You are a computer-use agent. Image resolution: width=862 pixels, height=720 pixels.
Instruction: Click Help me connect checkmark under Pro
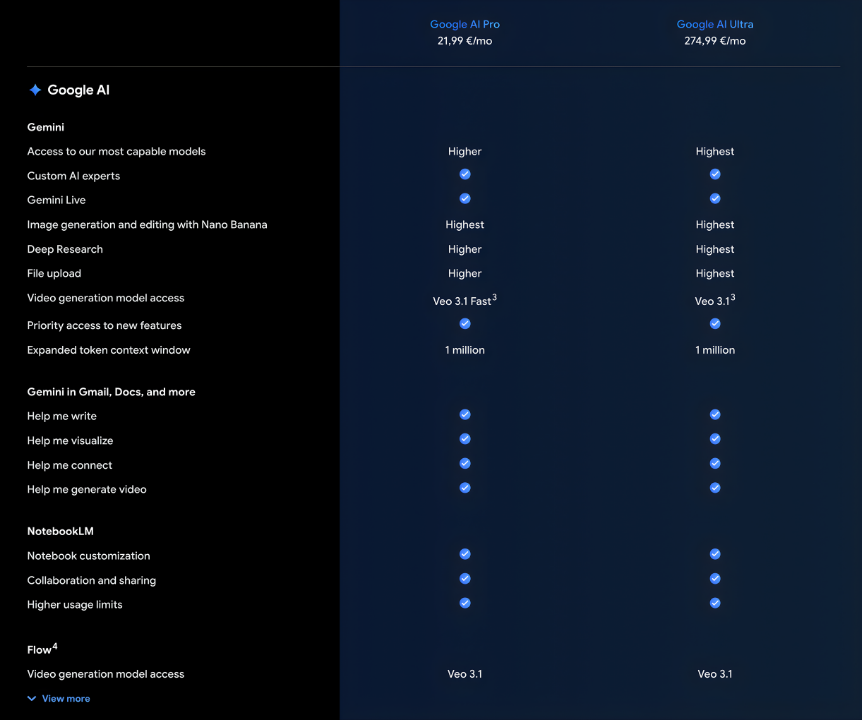[x=465, y=463]
